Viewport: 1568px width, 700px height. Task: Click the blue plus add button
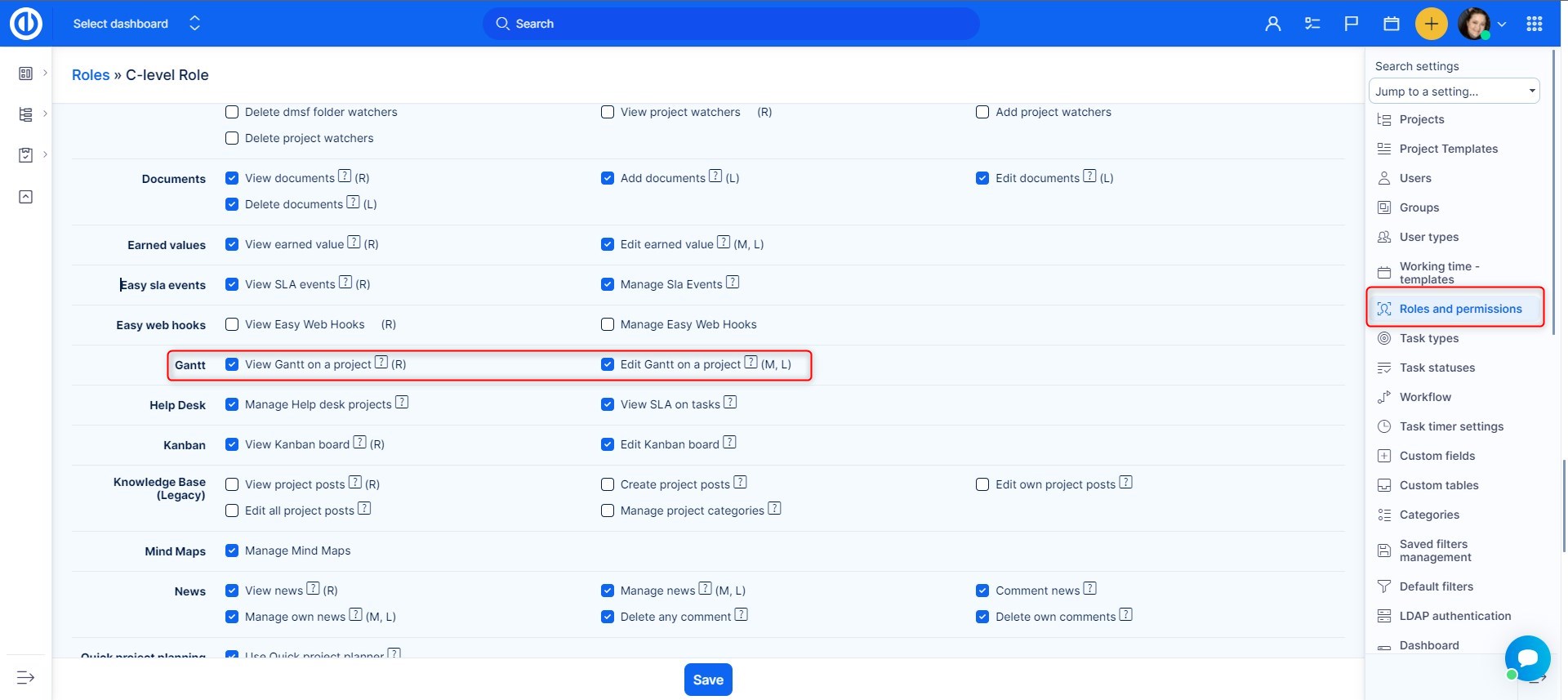1431,24
